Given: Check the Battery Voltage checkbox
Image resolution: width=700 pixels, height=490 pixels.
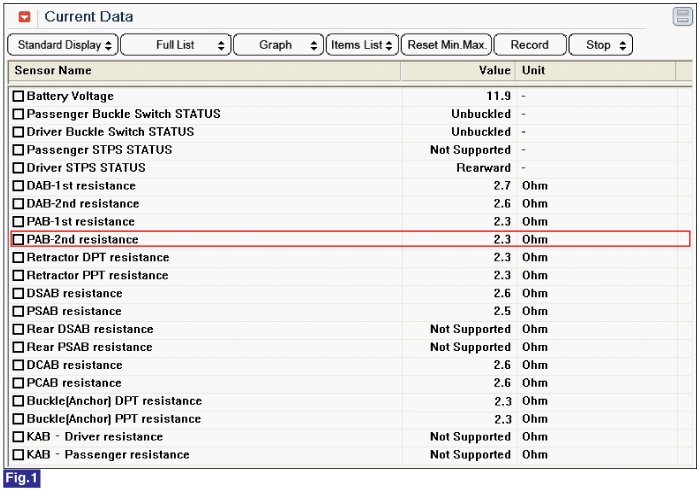Looking at the screenshot, I should tap(18, 96).
